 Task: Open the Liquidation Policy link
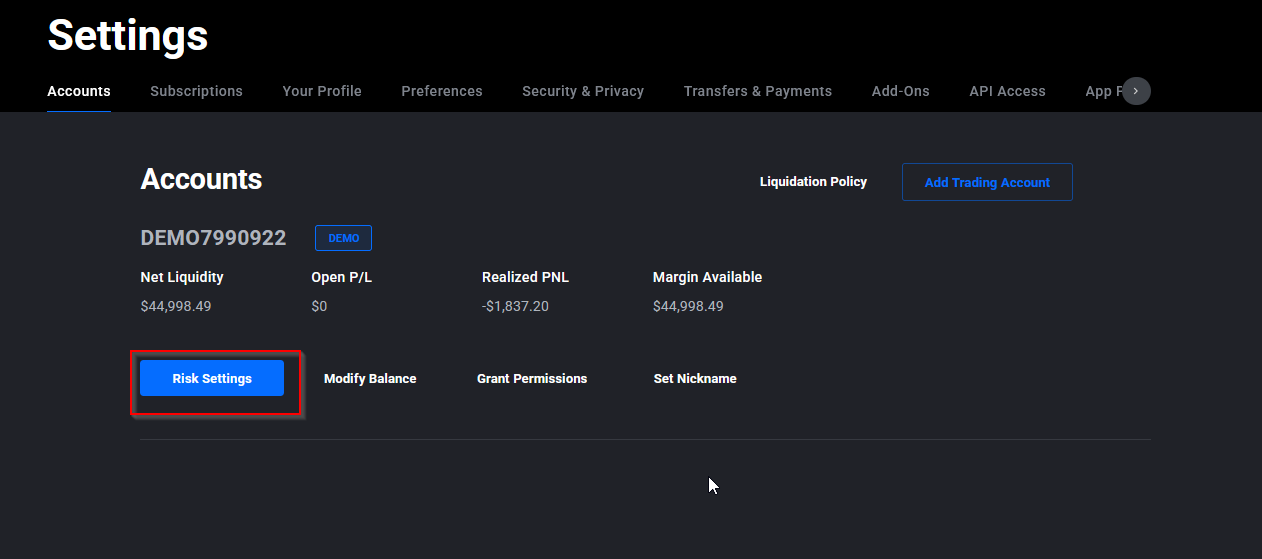(813, 182)
